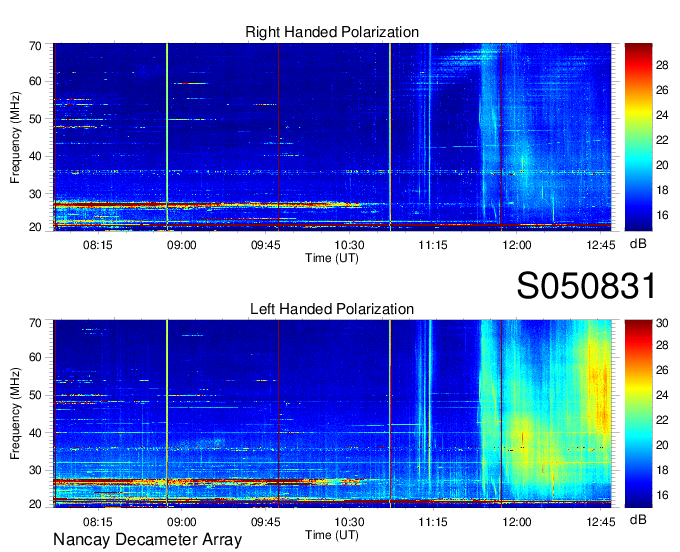The width and height of the screenshot is (680, 552).
Task: Select the 50 MHz tick on top plot
Action: 35,119
